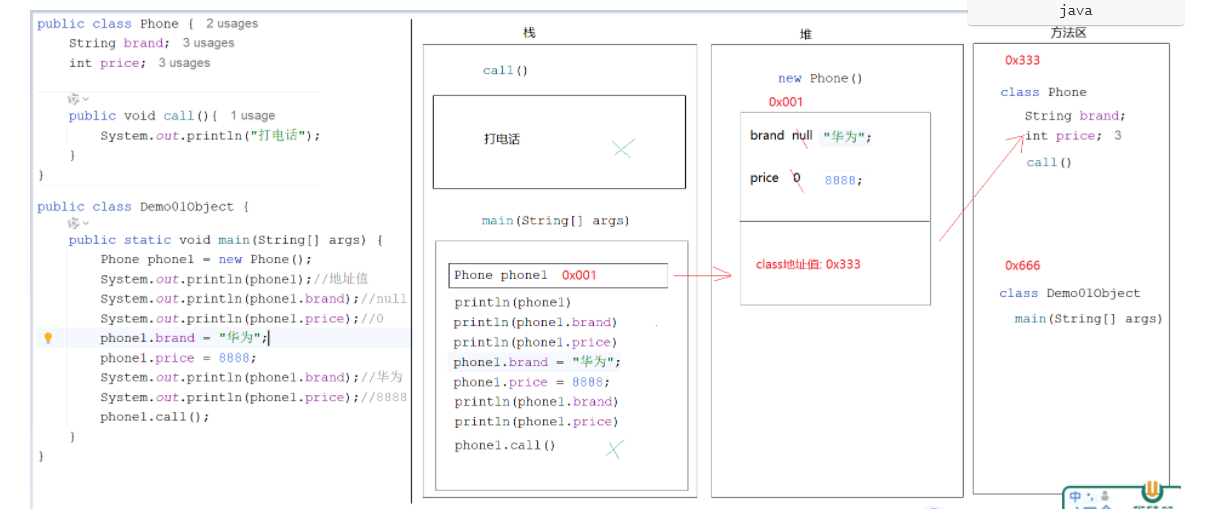Click the red 0x666 address in the method area
This screenshot has width=1216, height=528.
[1022, 265]
